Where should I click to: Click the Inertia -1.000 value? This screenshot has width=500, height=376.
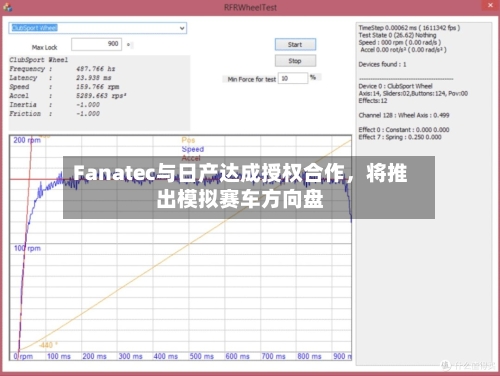pos(88,105)
